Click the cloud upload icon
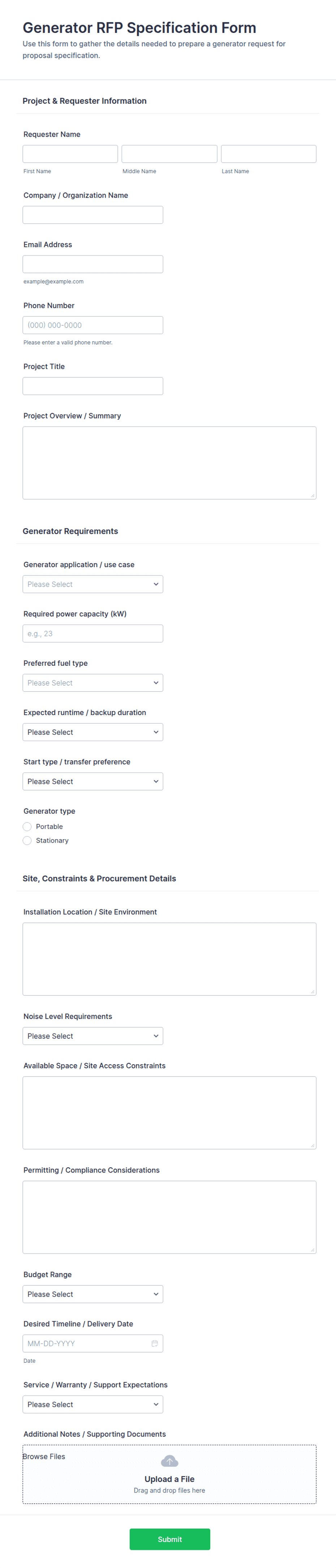The height and width of the screenshot is (1568, 336). click(x=169, y=1461)
